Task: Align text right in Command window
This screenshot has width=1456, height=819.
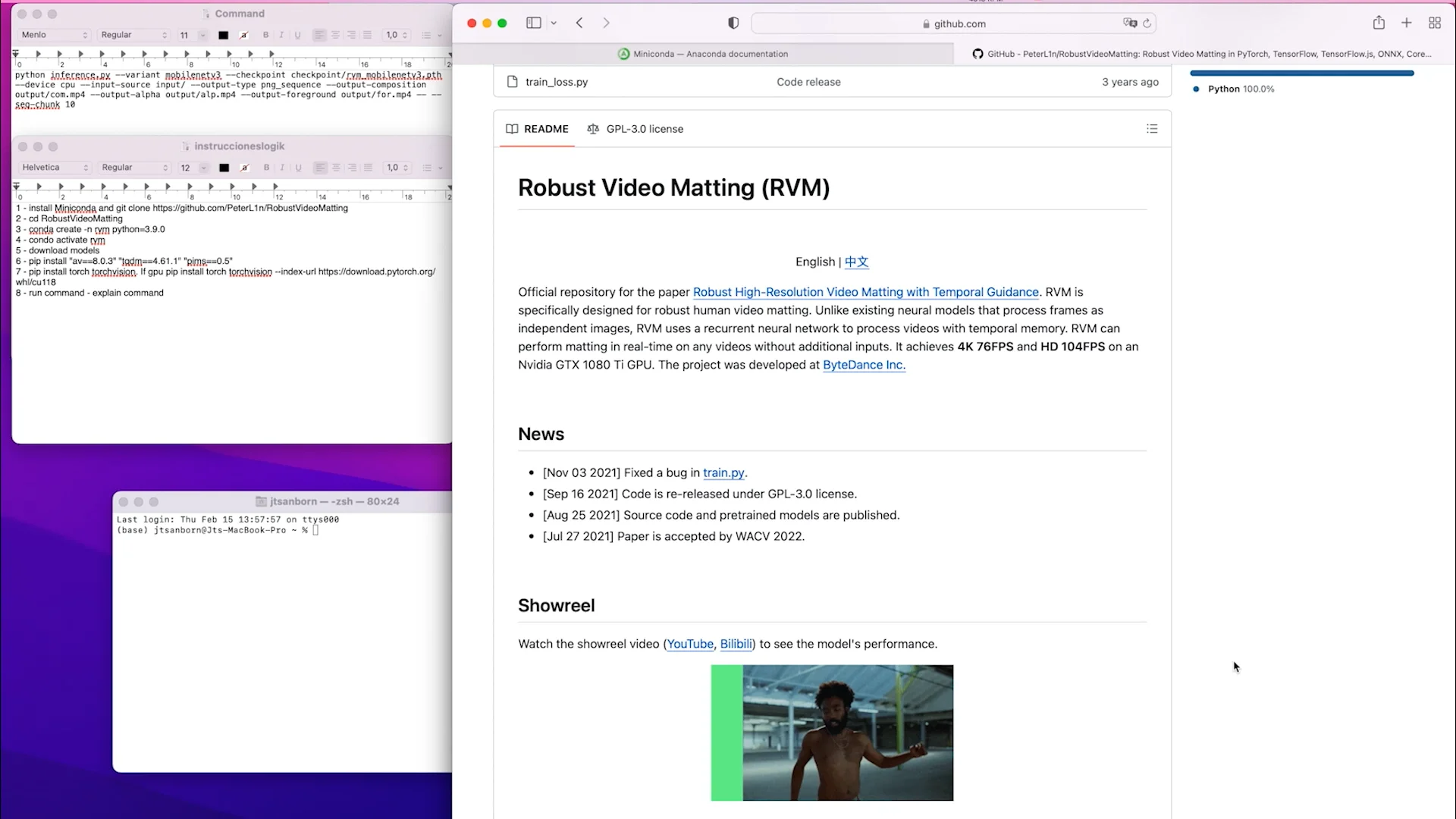Action: (x=351, y=35)
